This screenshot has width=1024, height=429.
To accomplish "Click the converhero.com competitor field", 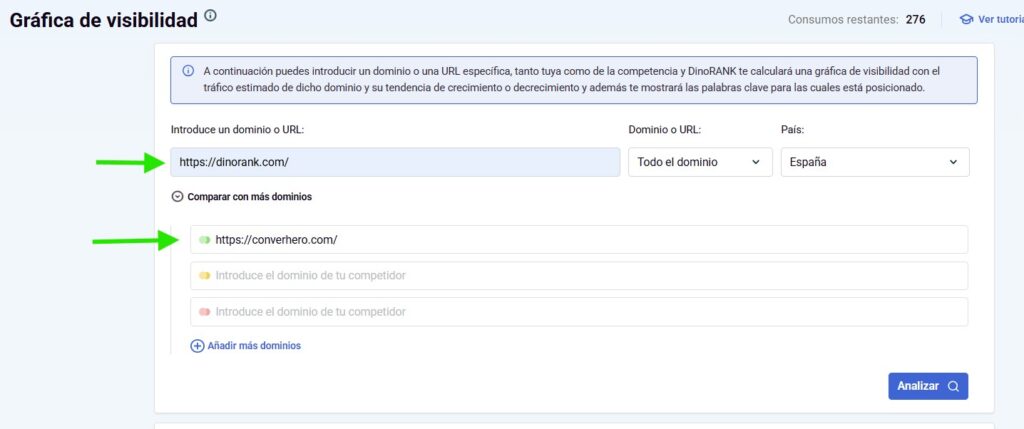I will point(579,240).
